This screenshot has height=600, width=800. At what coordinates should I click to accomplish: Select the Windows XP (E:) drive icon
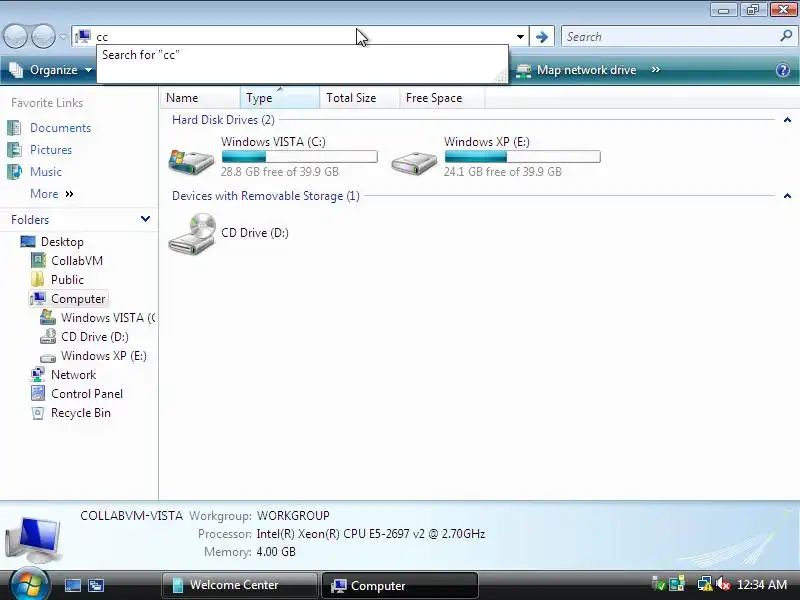tap(414, 163)
